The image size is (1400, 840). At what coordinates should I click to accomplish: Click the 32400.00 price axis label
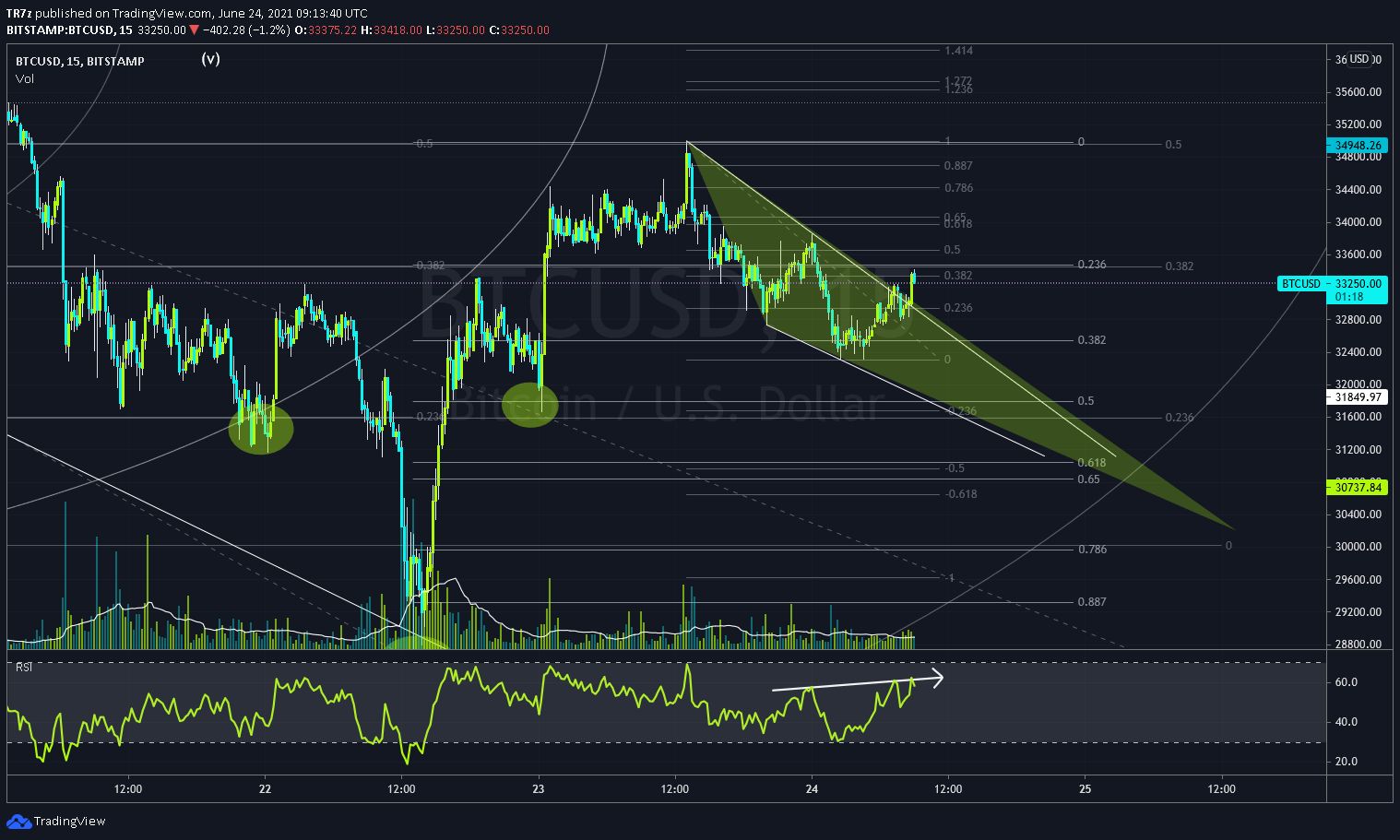[1358, 352]
